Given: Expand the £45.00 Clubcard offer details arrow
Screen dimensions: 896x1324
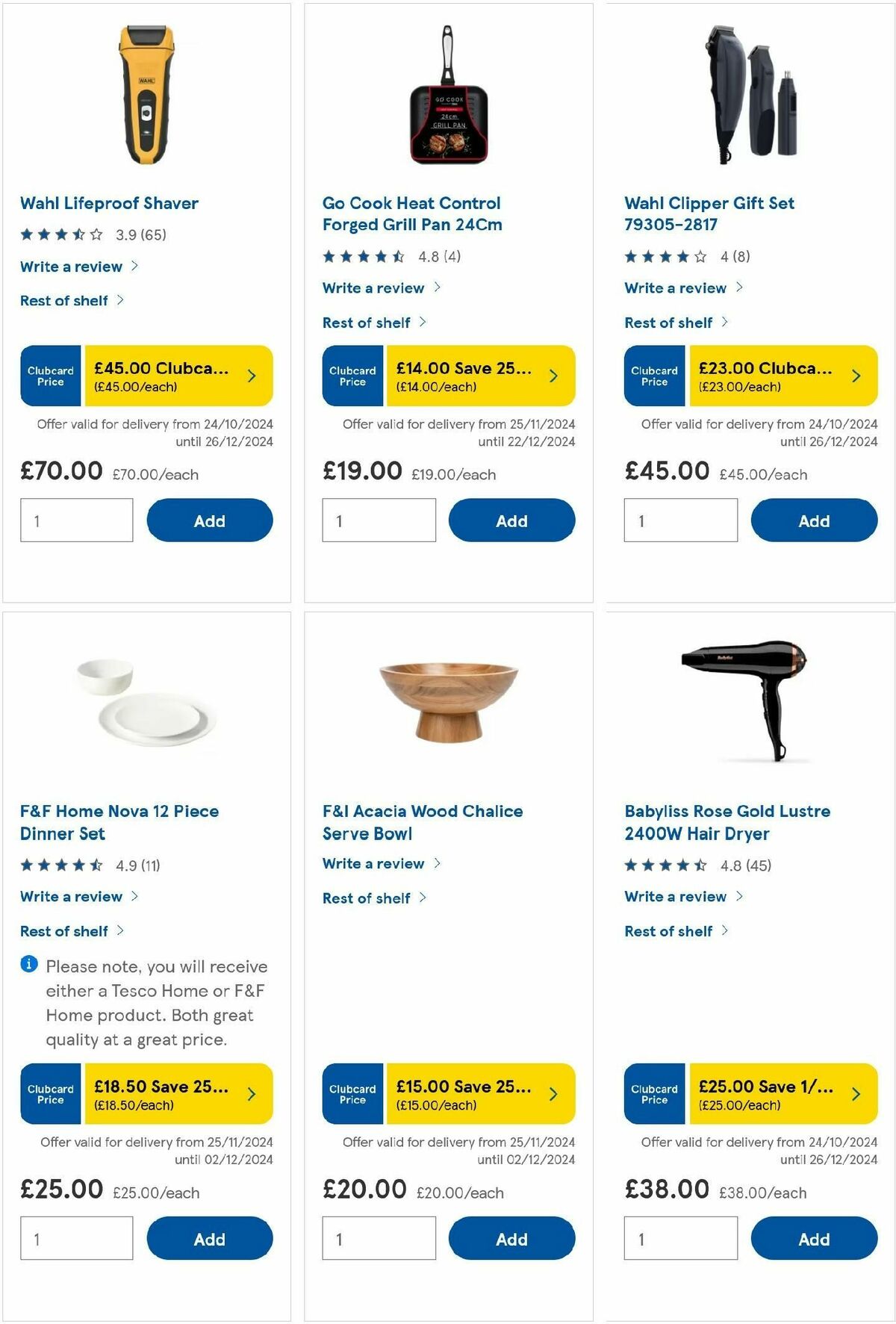Looking at the screenshot, I should 252,376.
